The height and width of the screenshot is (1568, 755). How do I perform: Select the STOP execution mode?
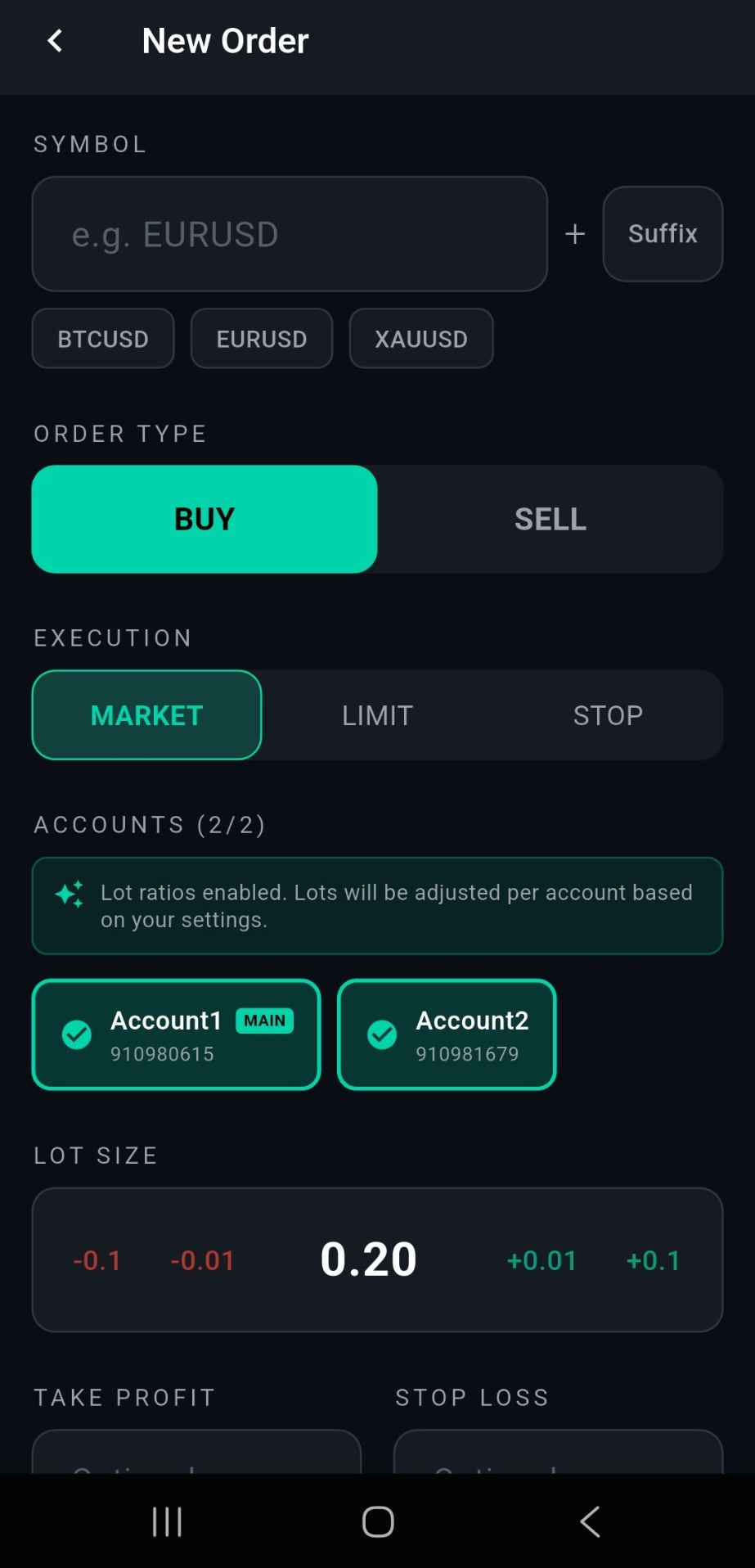pyautogui.click(x=607, y=714)
